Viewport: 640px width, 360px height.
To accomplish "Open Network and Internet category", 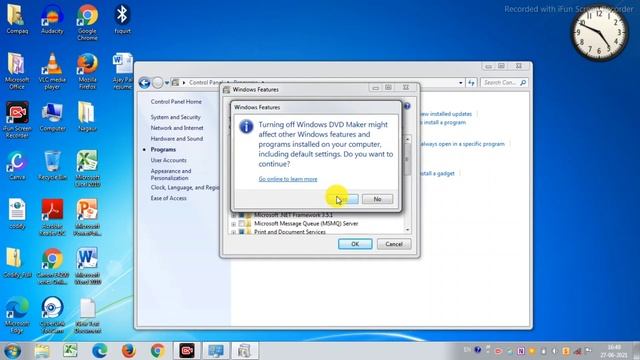I will [x=177, y=128].
